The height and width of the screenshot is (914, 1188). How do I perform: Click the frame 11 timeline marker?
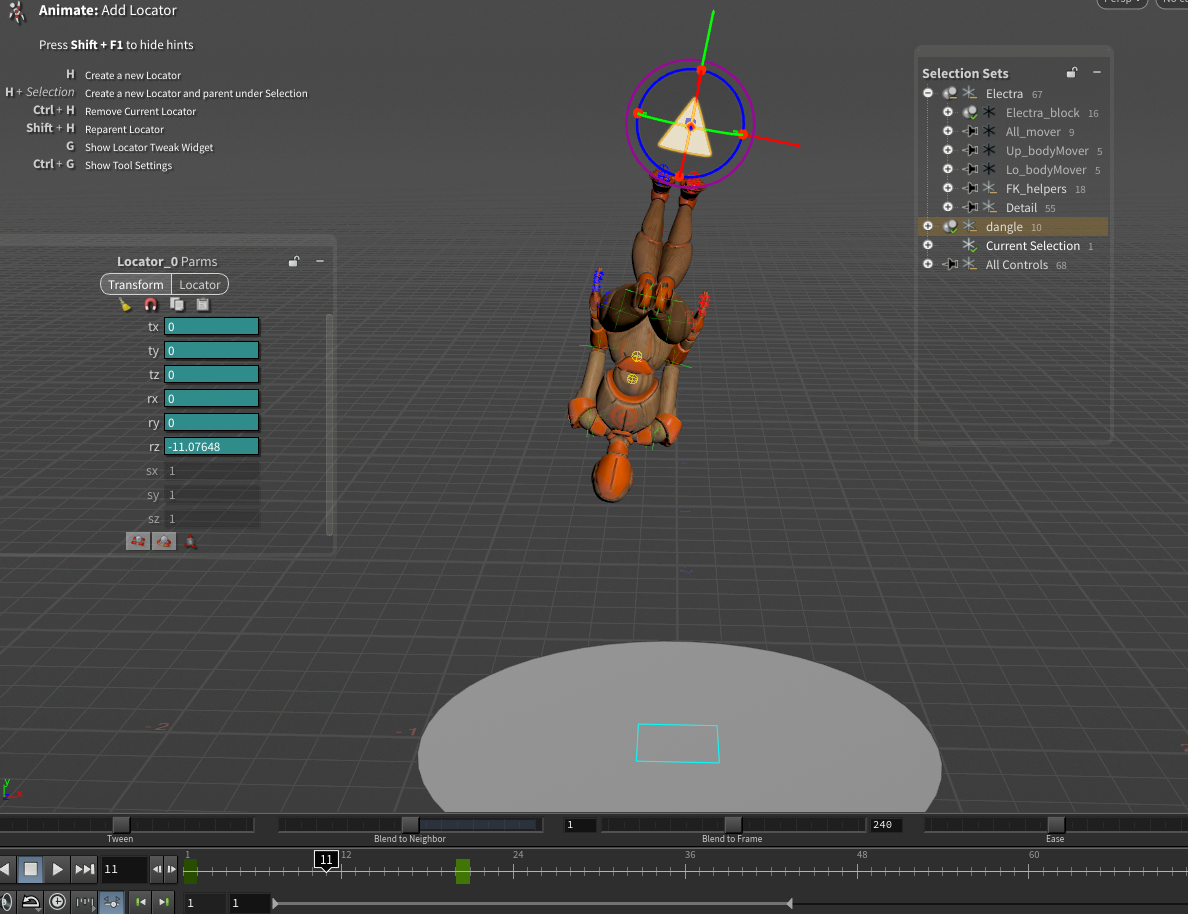[x=327, y=859]
